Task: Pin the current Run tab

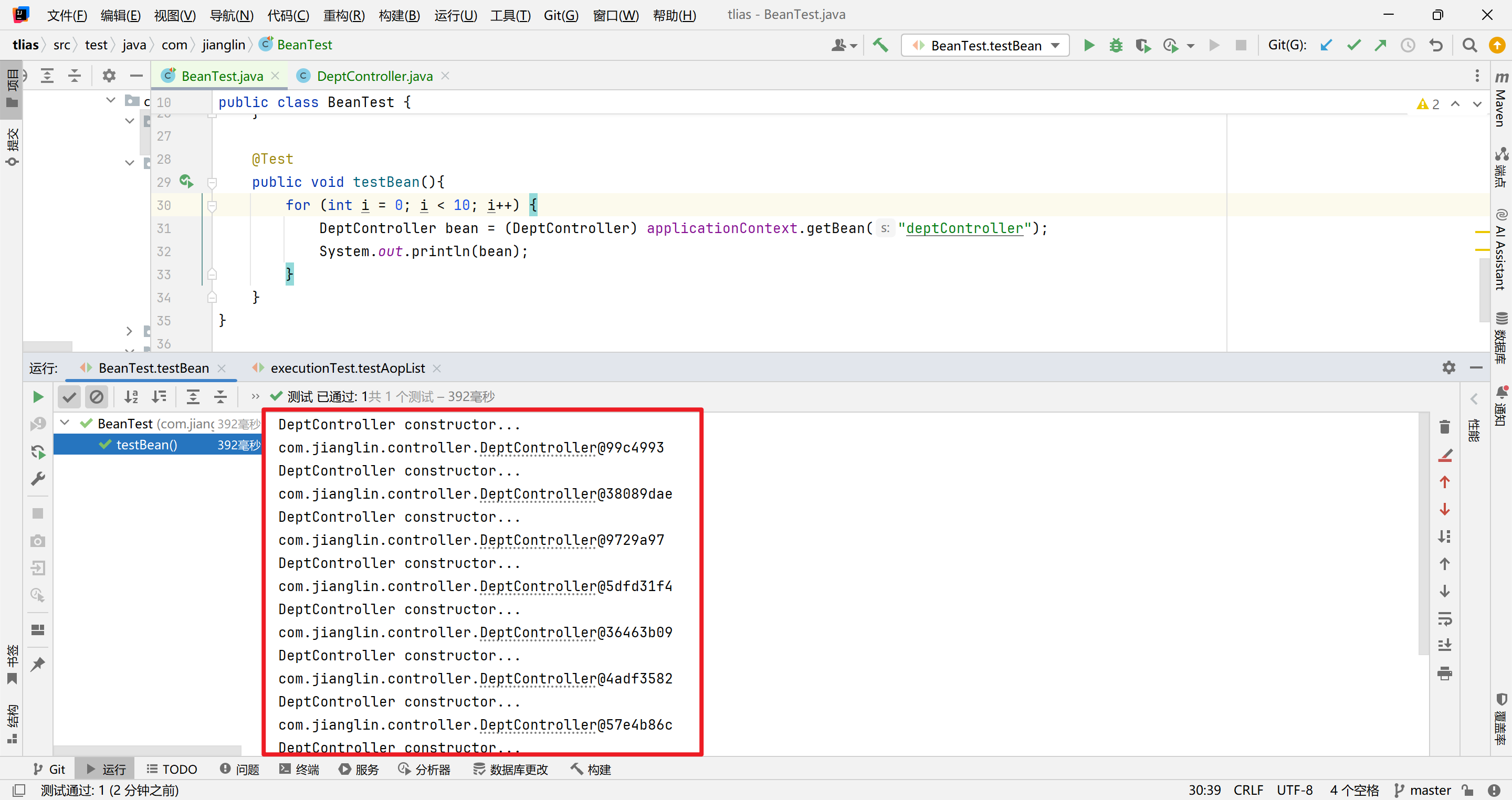Action: click(x=38, y=664)
